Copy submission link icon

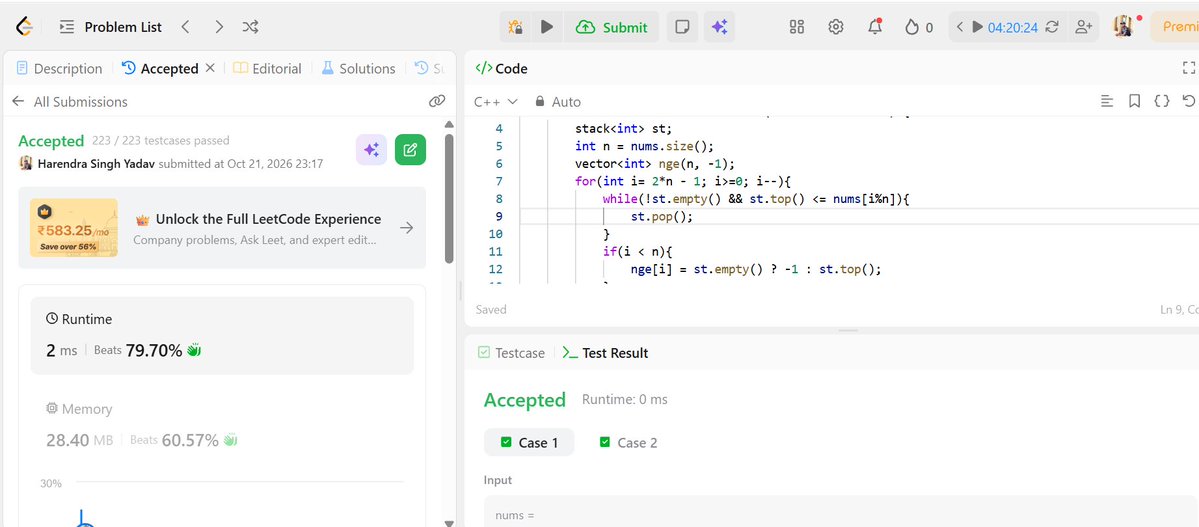click(437, 101)
